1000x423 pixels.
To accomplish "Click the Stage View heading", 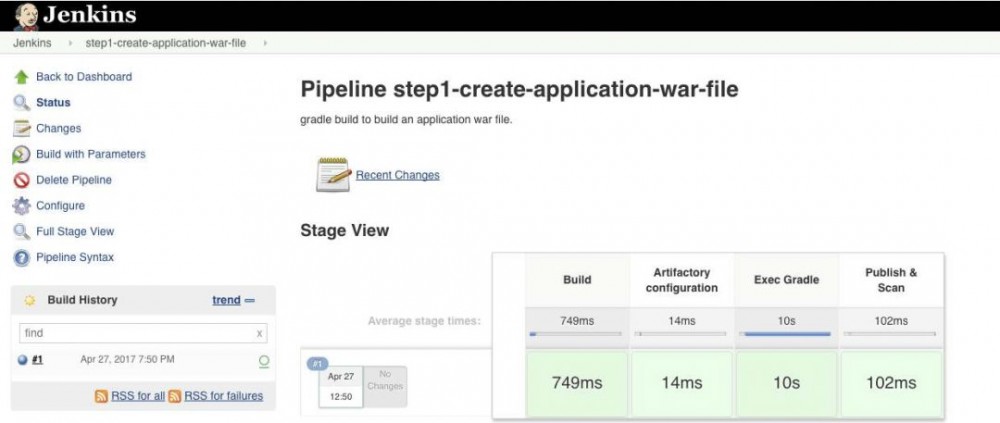I will pyautogui.click(x=344, y=230).
